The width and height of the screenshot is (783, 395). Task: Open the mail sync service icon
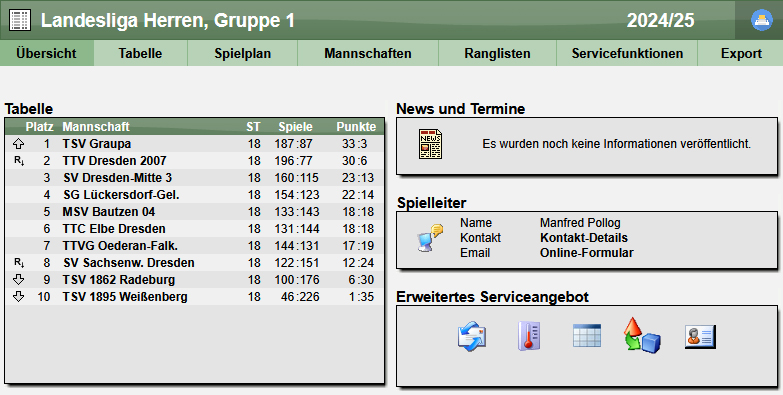pos(472,336)
